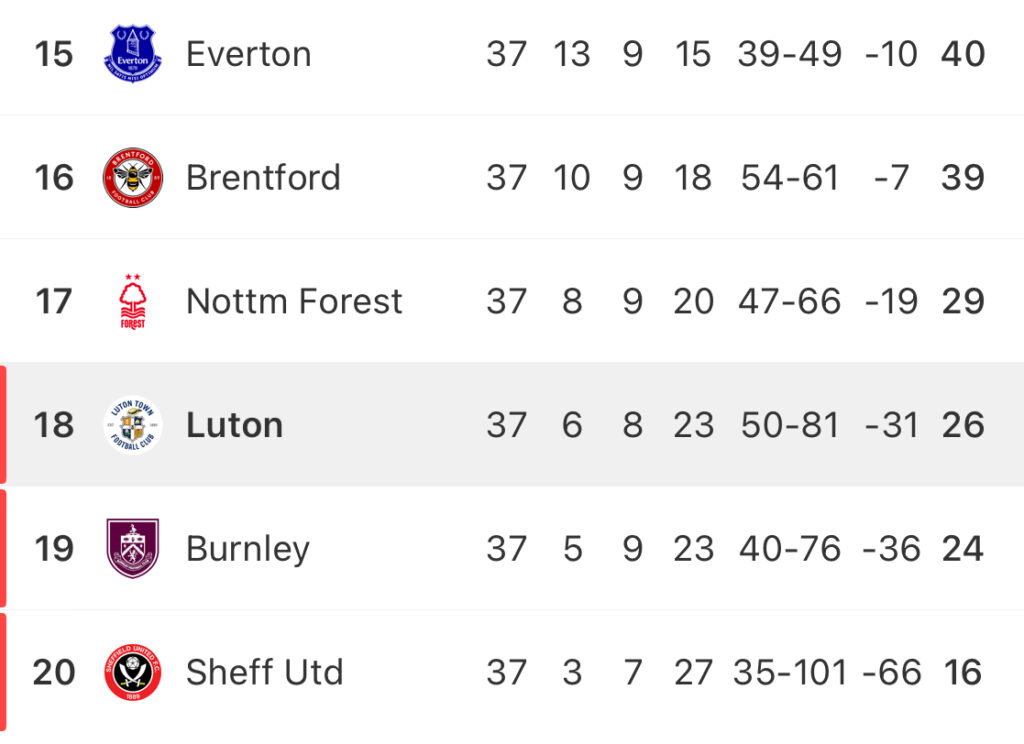Tap the Nottm Forest tree crest
Screen dimensions: 1024x744
[x=133, y=301]
